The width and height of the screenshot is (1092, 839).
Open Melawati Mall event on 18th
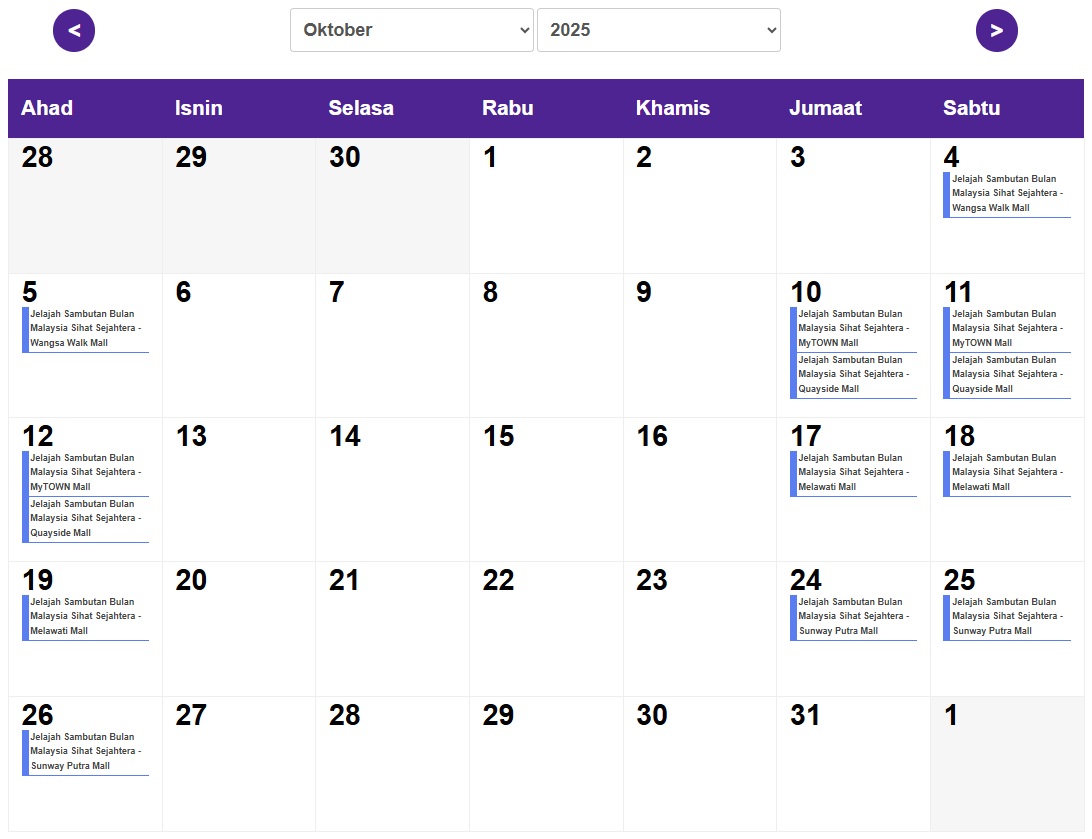click(x=1006, y=473)
